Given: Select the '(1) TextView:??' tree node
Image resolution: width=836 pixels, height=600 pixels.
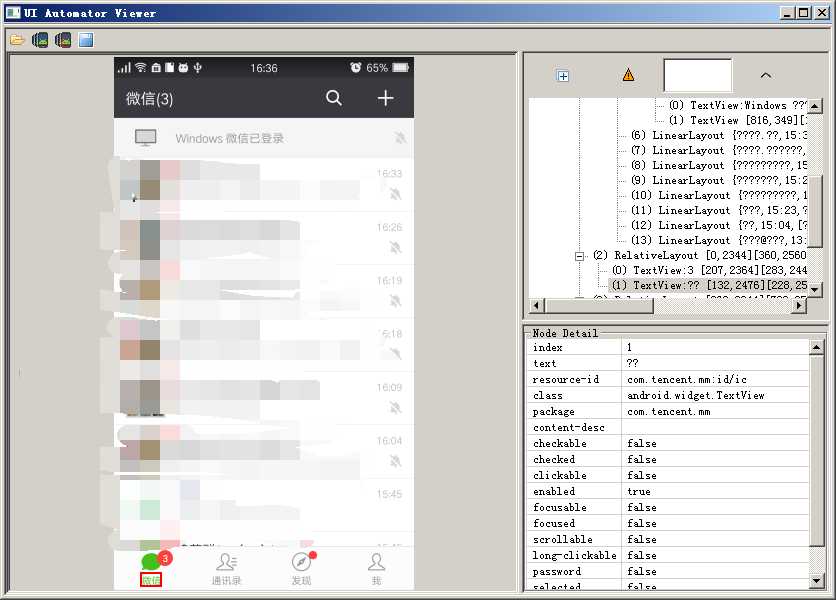Looking at the screenshot, I should pos(709,285).
